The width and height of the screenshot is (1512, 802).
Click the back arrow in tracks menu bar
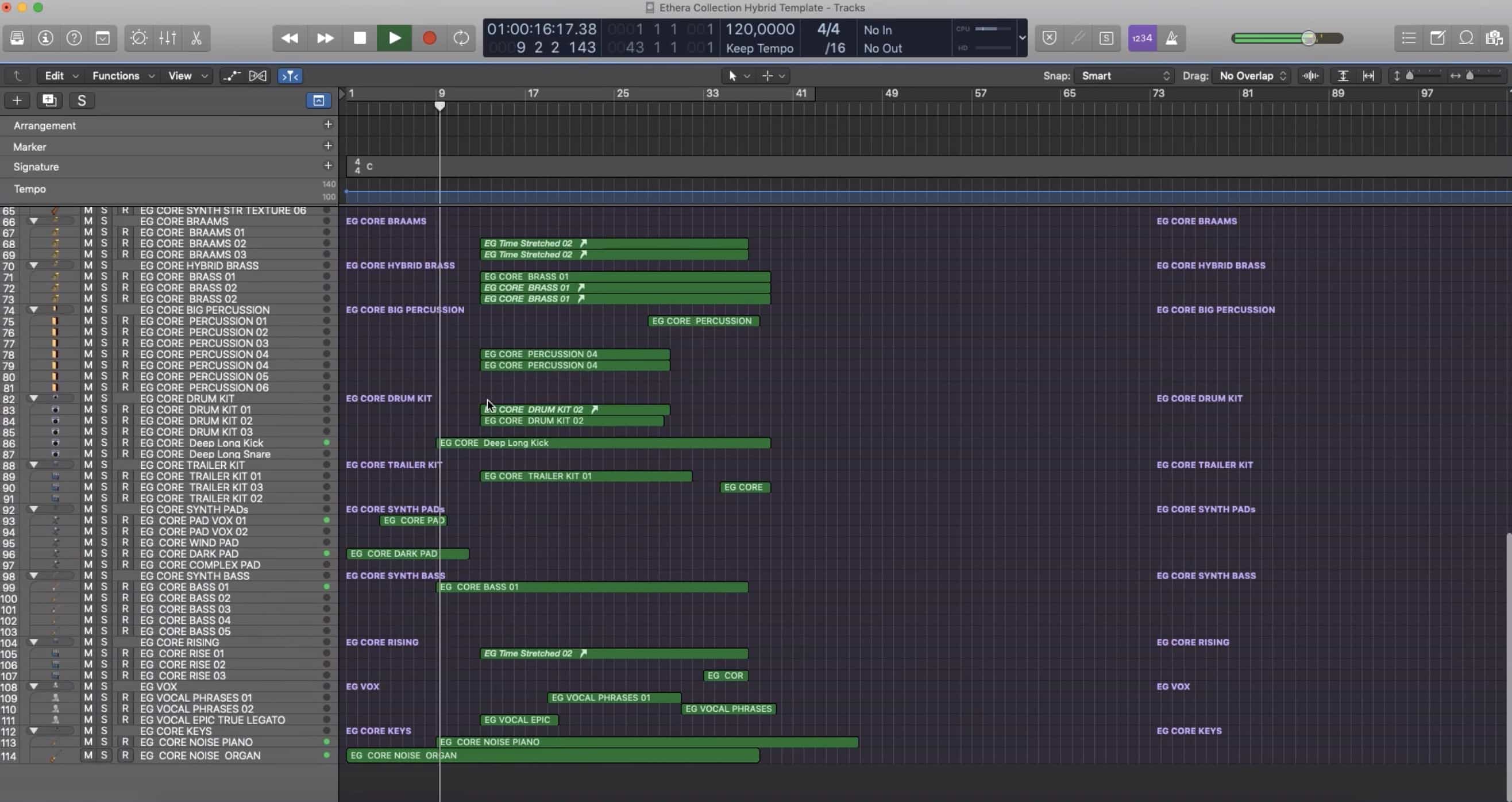point(17,76)
